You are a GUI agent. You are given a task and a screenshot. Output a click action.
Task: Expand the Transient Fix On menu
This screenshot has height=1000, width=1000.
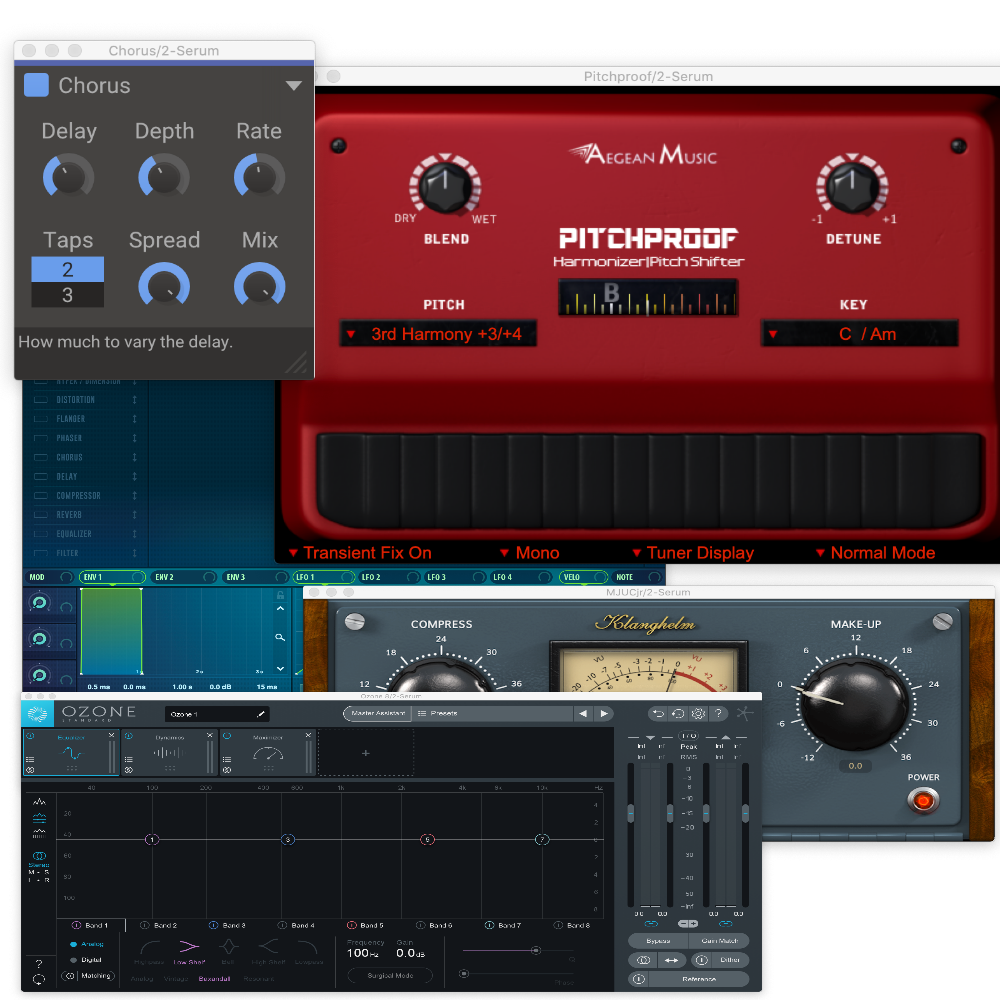360,553
